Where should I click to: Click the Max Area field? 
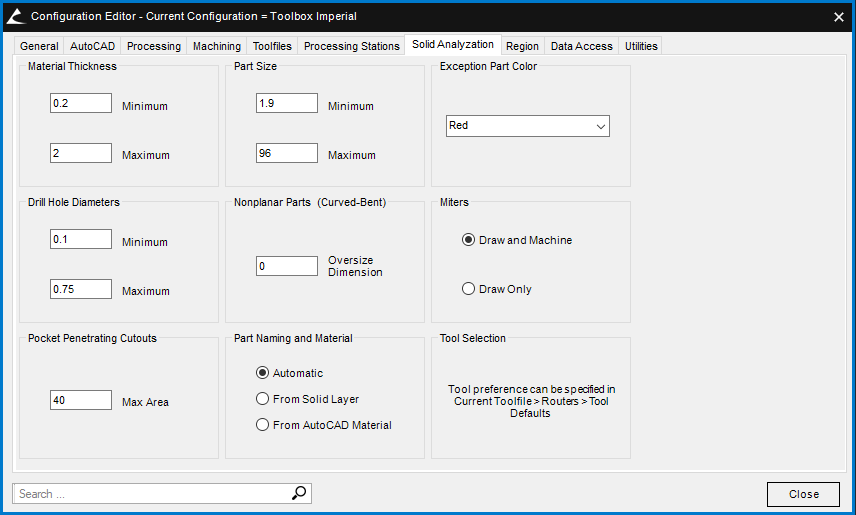pos(81,400)
